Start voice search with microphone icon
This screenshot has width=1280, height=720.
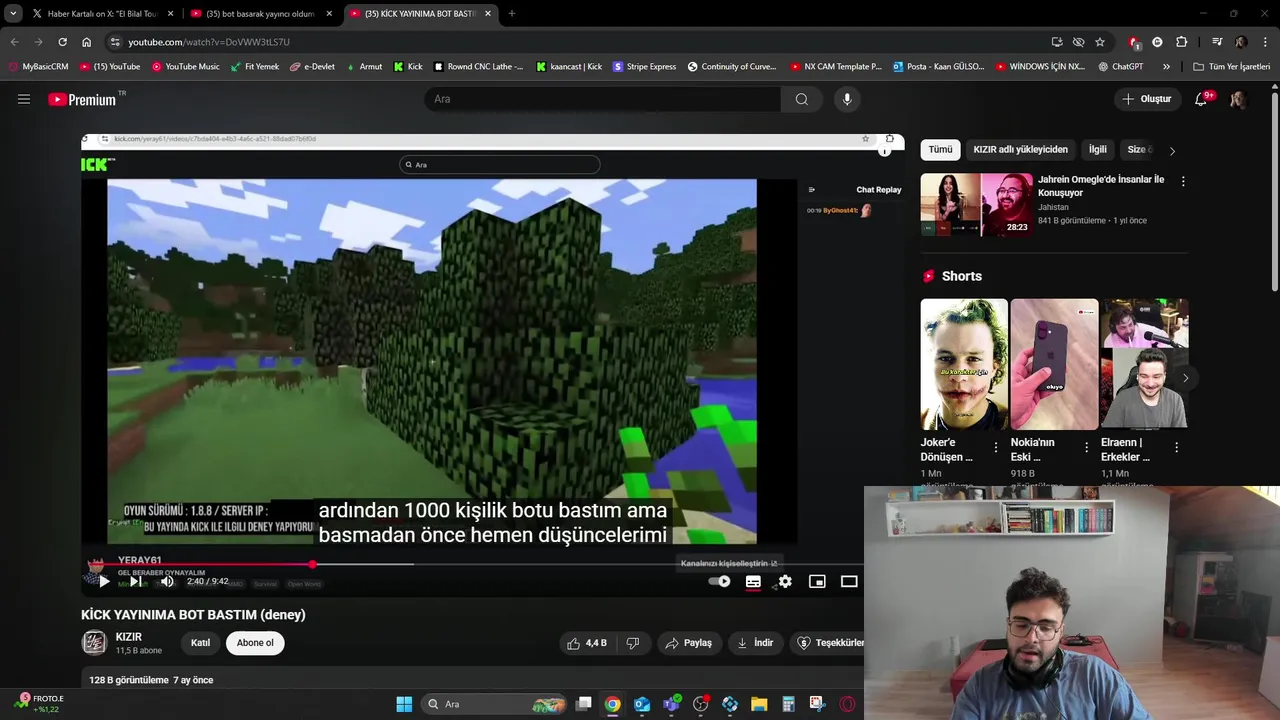pos(847,99)
